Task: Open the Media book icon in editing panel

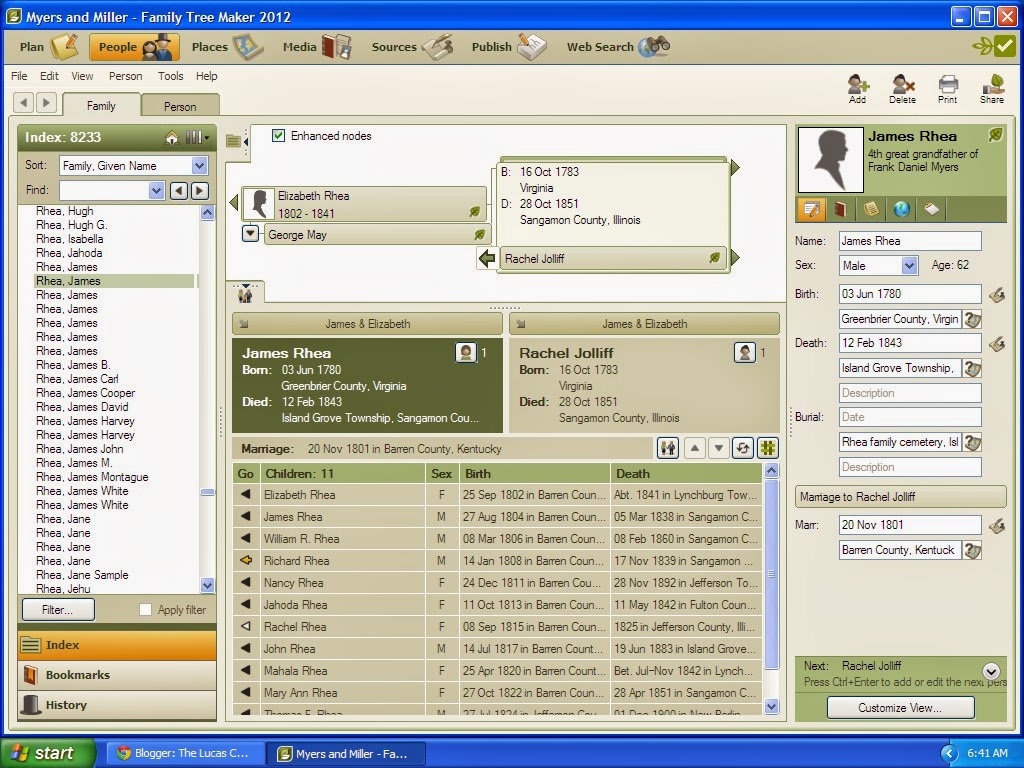Action: 841,209
